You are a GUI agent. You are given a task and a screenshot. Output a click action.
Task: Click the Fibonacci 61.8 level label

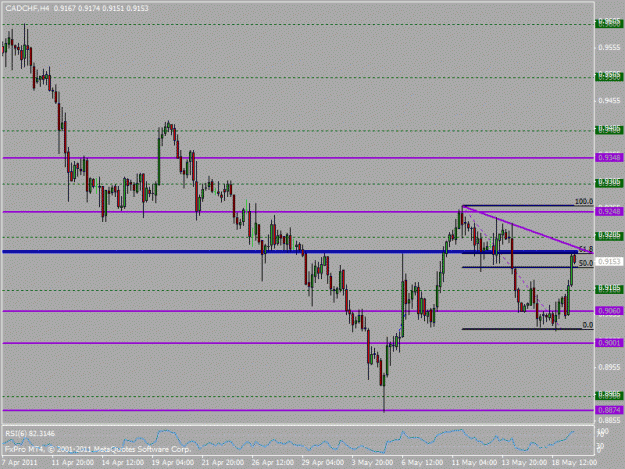tap(586, 249)
